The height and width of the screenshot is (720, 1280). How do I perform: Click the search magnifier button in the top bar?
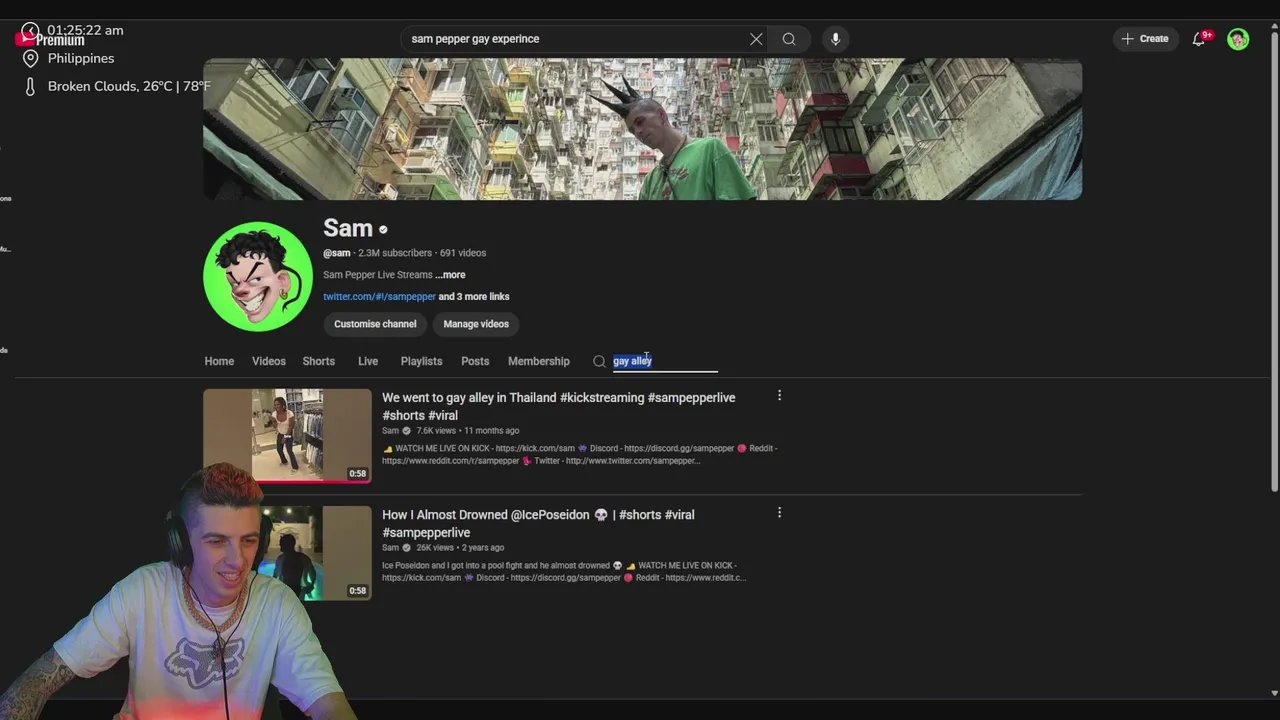coord(789,39)
